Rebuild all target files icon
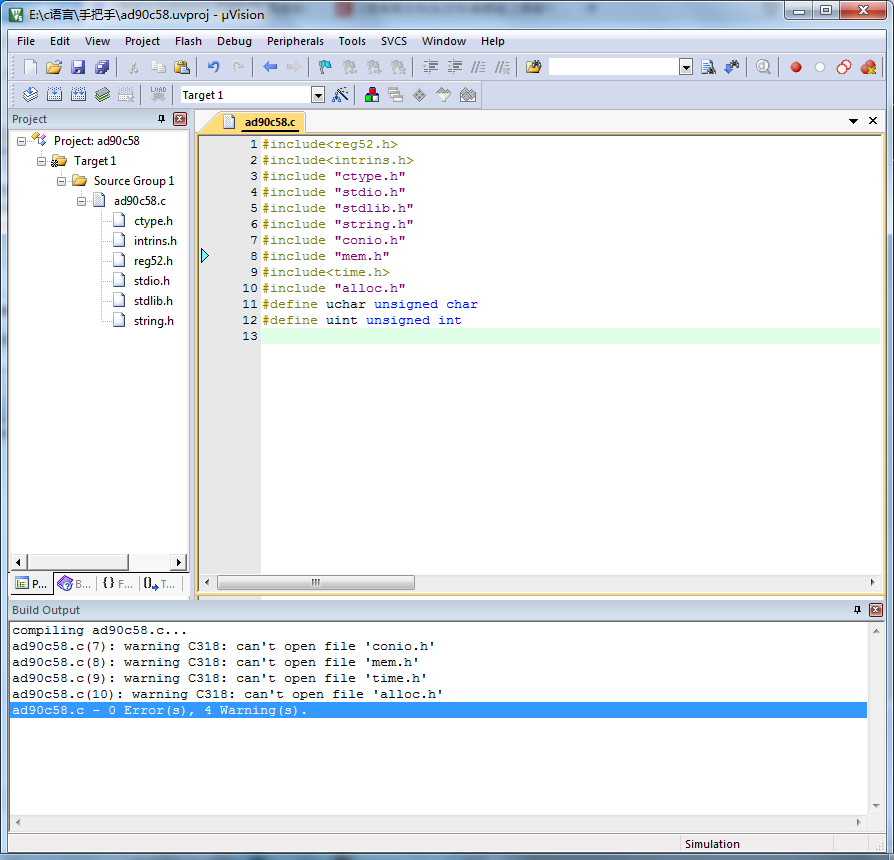The image size is (894, 860). (x=78, y=95)
